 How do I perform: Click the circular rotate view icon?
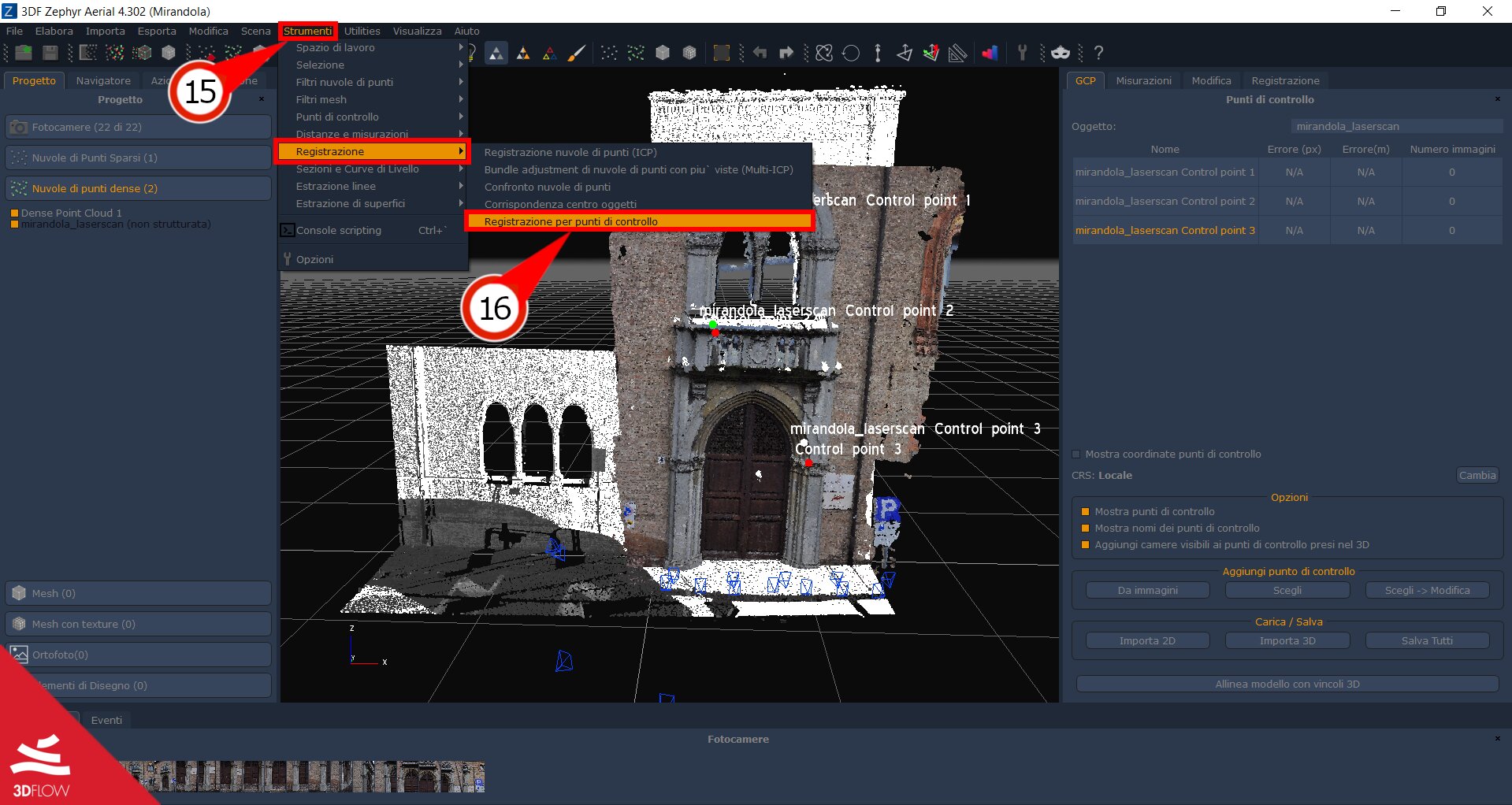pos(851,53)
